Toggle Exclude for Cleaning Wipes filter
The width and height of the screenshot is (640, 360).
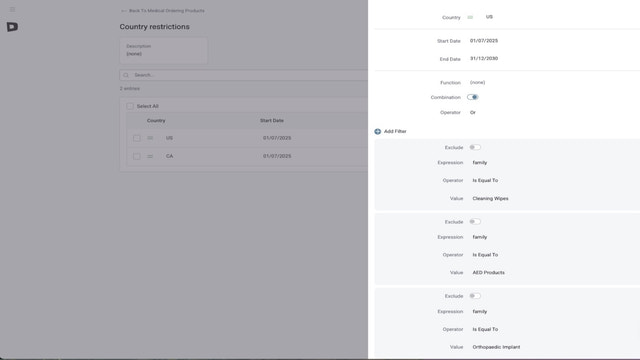(475, 147)
